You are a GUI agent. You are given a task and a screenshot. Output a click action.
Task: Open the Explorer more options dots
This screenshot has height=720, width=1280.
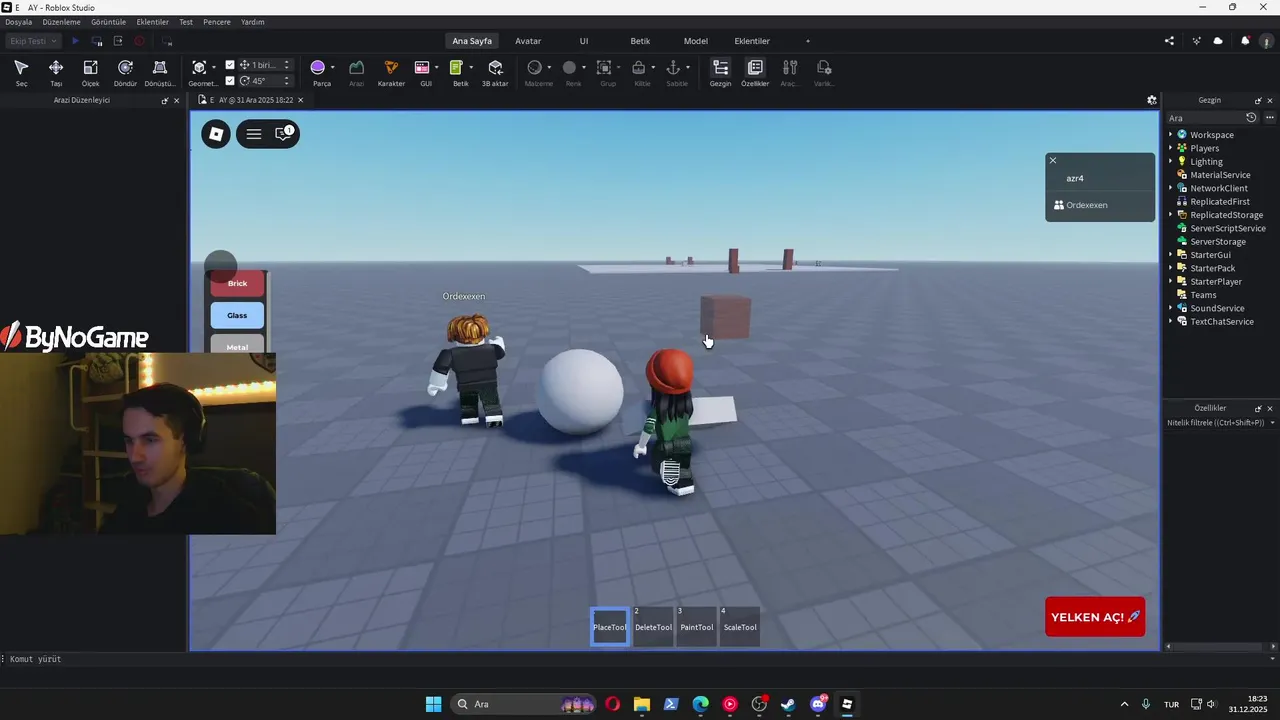tap(1270, 118)
